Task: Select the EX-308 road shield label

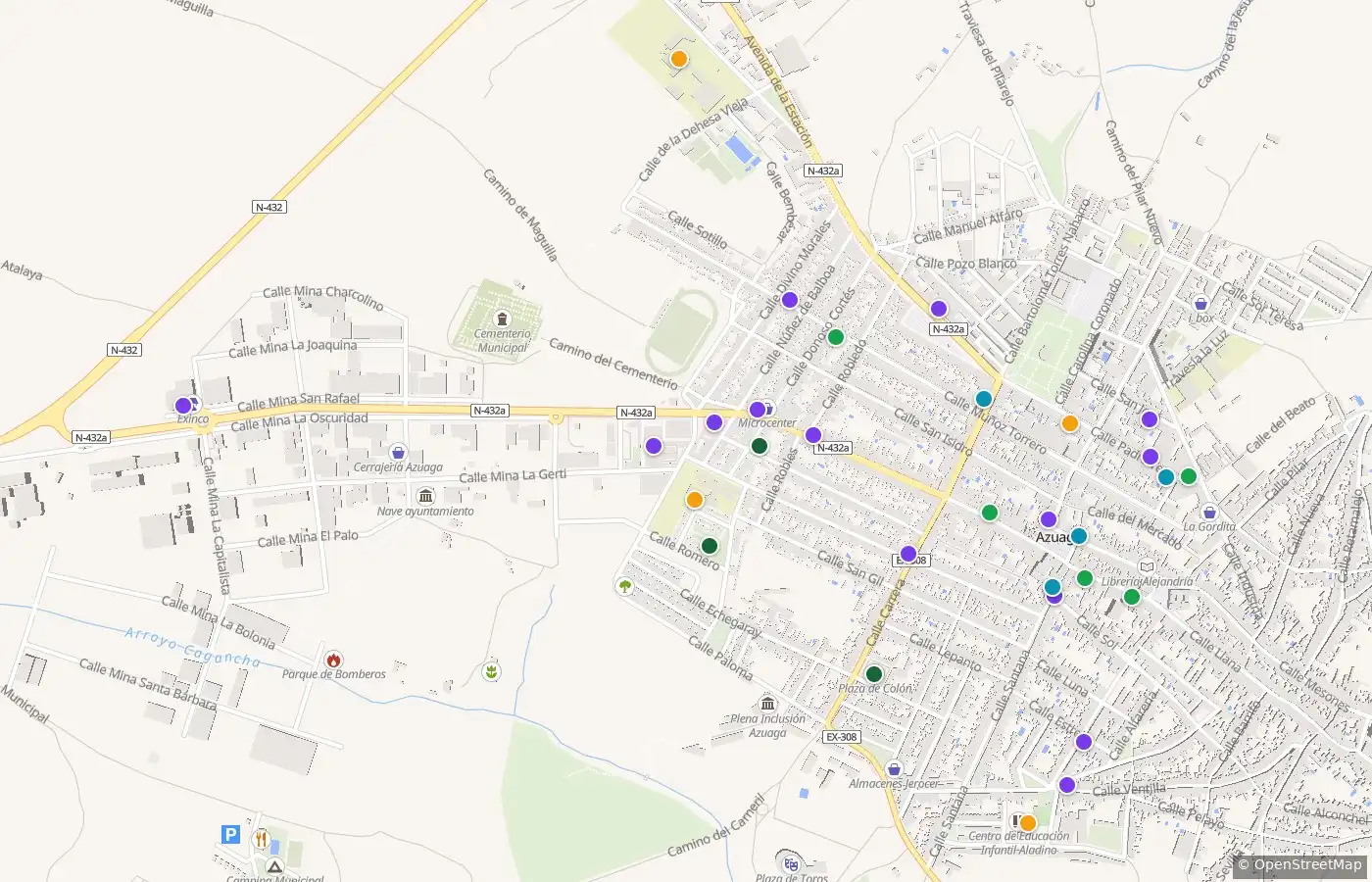Action: 841,737
